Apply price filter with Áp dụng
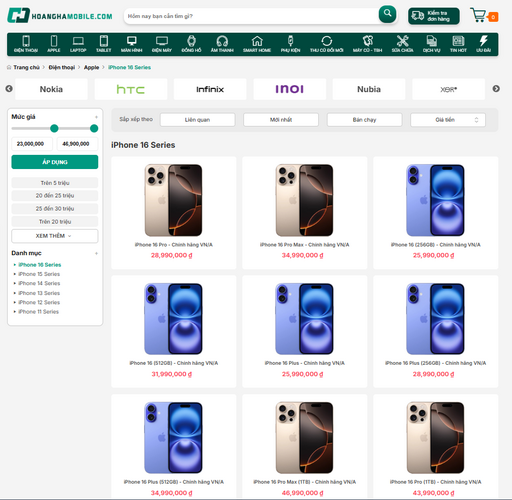This screenshot has height=500, width=512. point(55,162)
